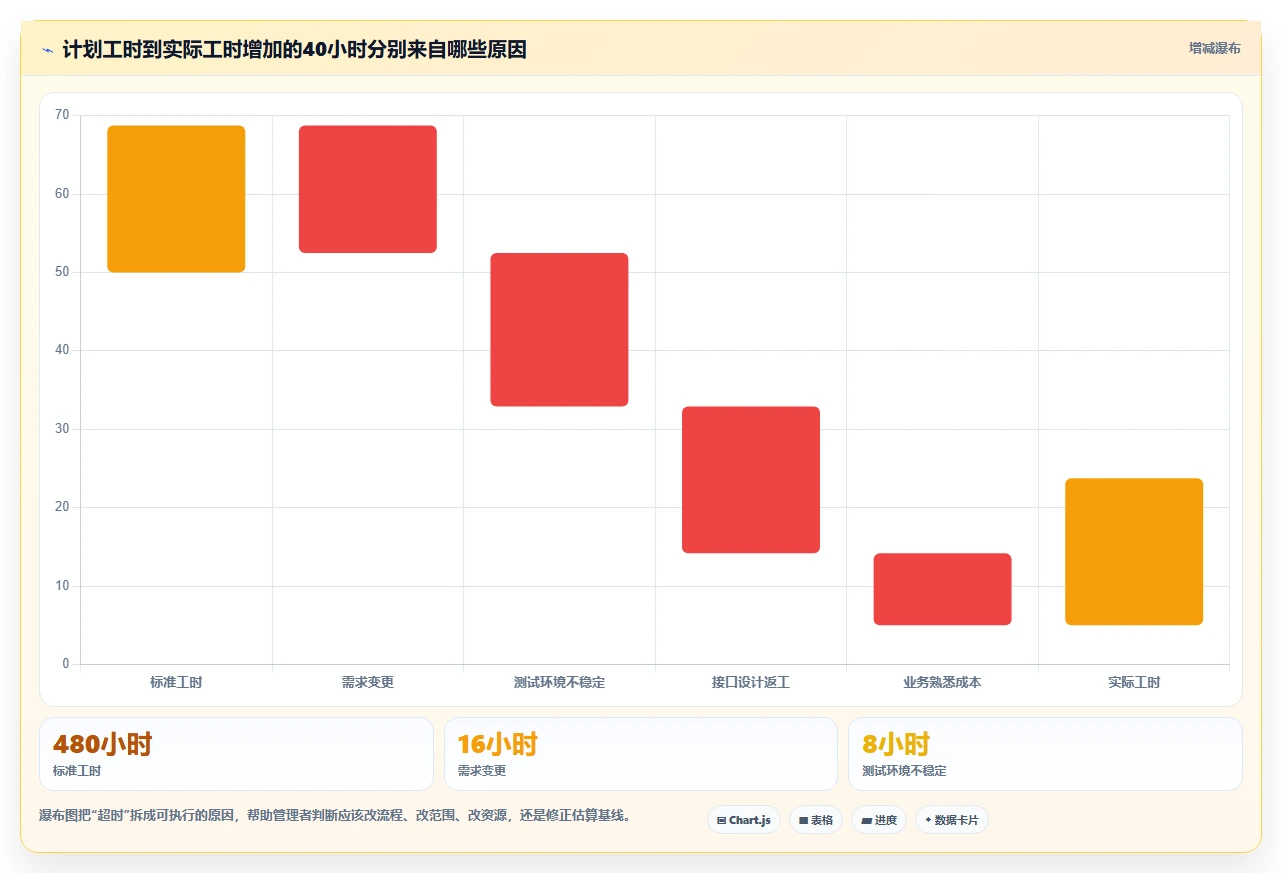Click the 业务熟悉成本 x-axis label
The width and height of the screenshot is (1282, 873).
pos(942,682)
